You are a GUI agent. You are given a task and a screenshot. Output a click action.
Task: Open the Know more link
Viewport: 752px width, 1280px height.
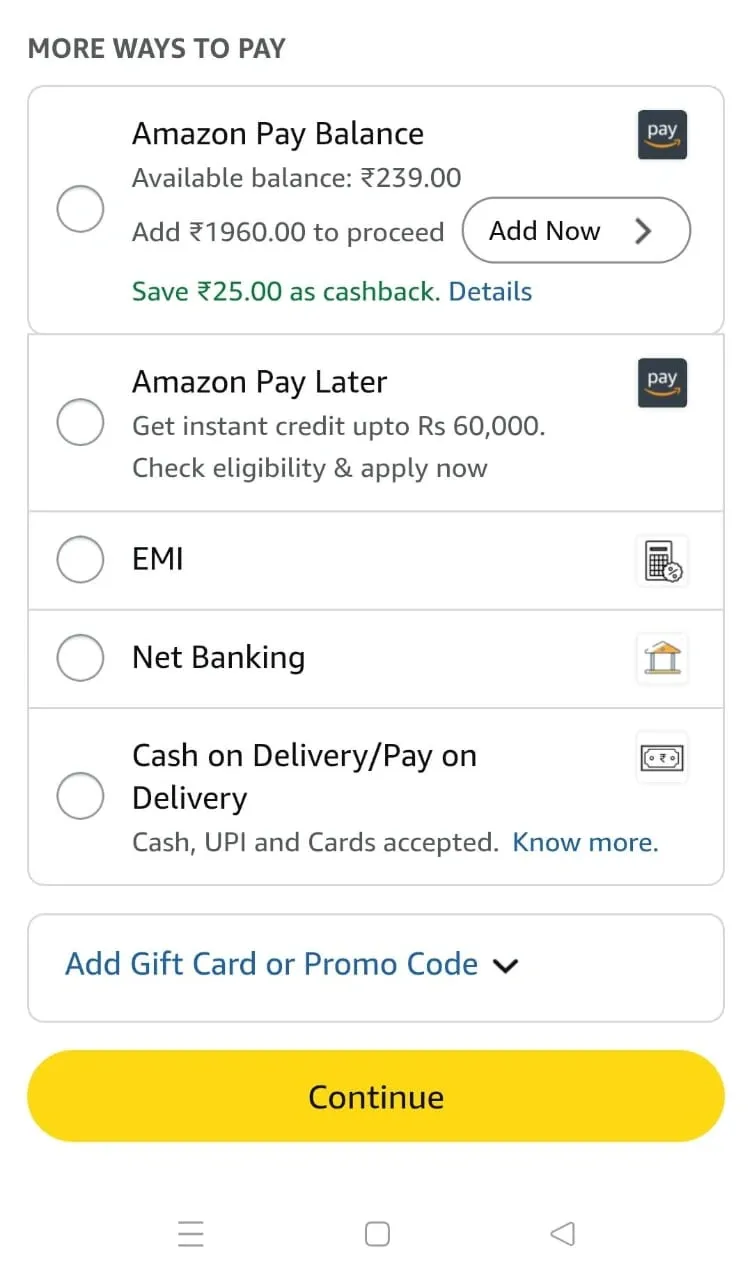[585, 843]
